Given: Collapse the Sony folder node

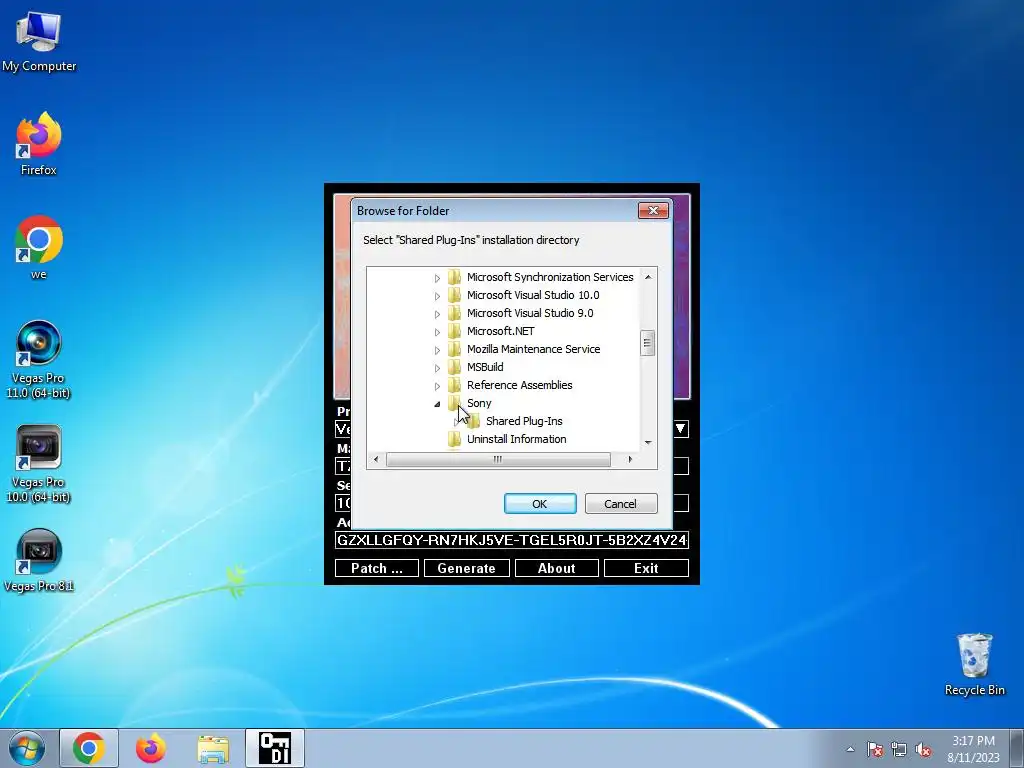Looking at the screenshot, I should (438, 404).
